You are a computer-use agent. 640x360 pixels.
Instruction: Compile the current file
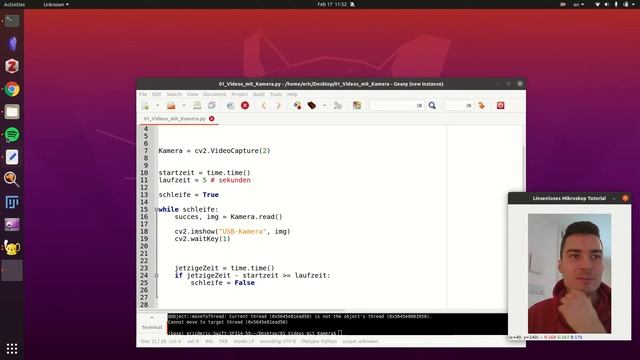[298, 106]
